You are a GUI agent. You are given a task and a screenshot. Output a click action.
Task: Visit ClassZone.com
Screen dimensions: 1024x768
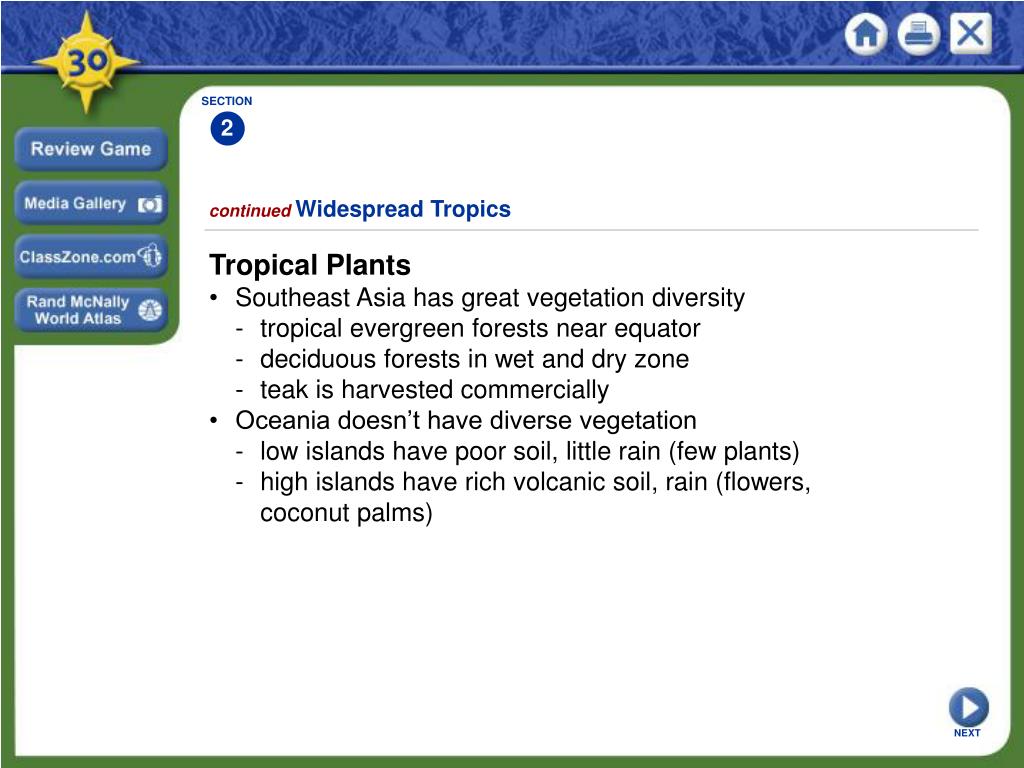[x=91, y=257]
